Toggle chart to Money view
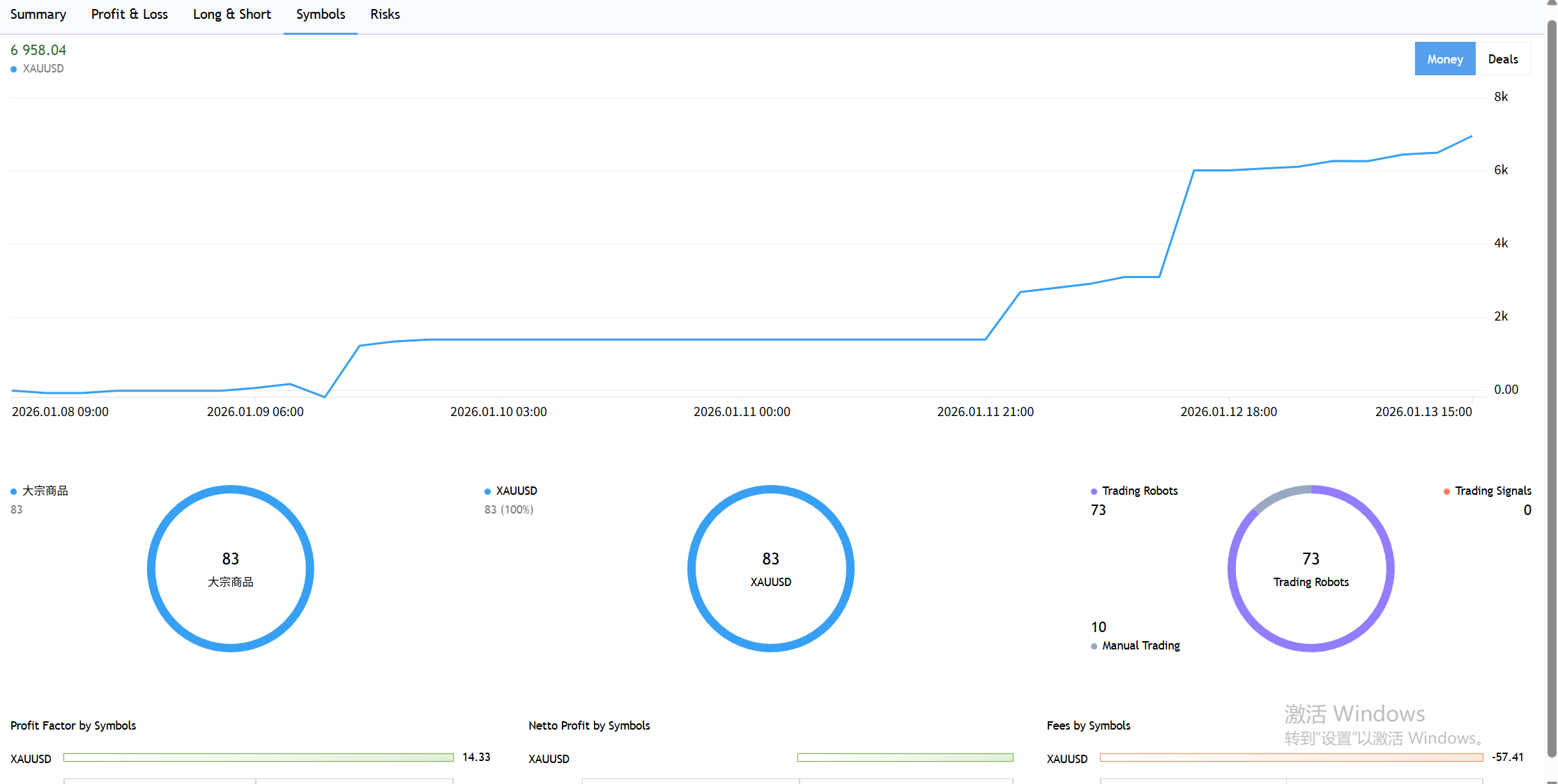 (x=1444, y=59)
